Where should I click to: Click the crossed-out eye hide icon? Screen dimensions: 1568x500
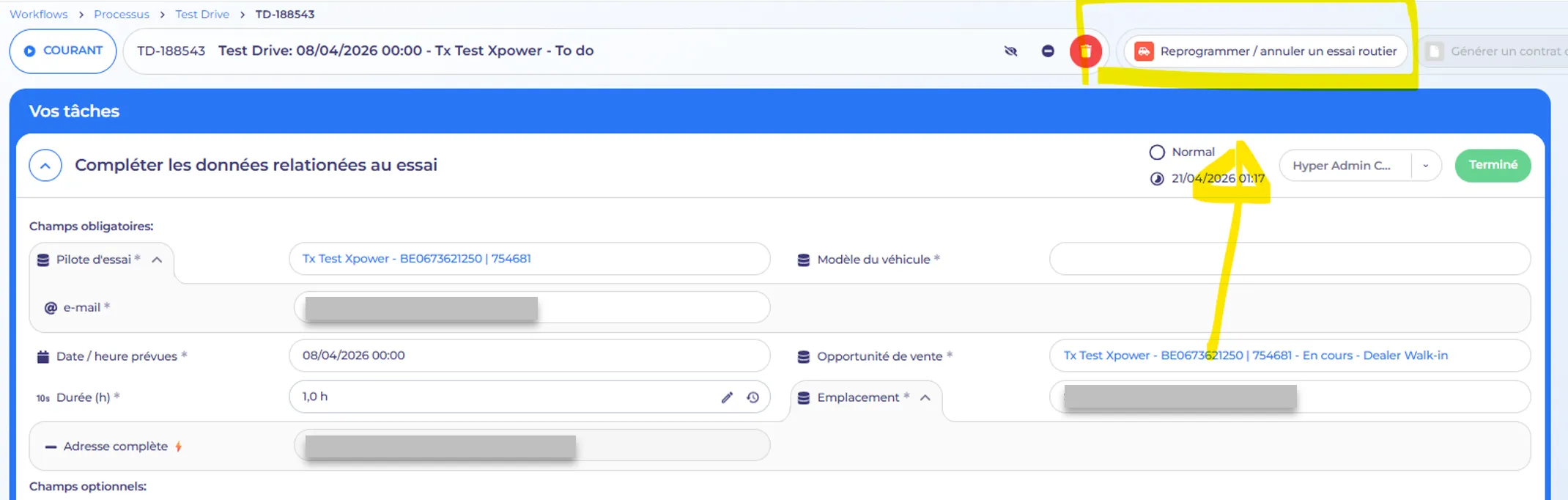point(1010,51)
